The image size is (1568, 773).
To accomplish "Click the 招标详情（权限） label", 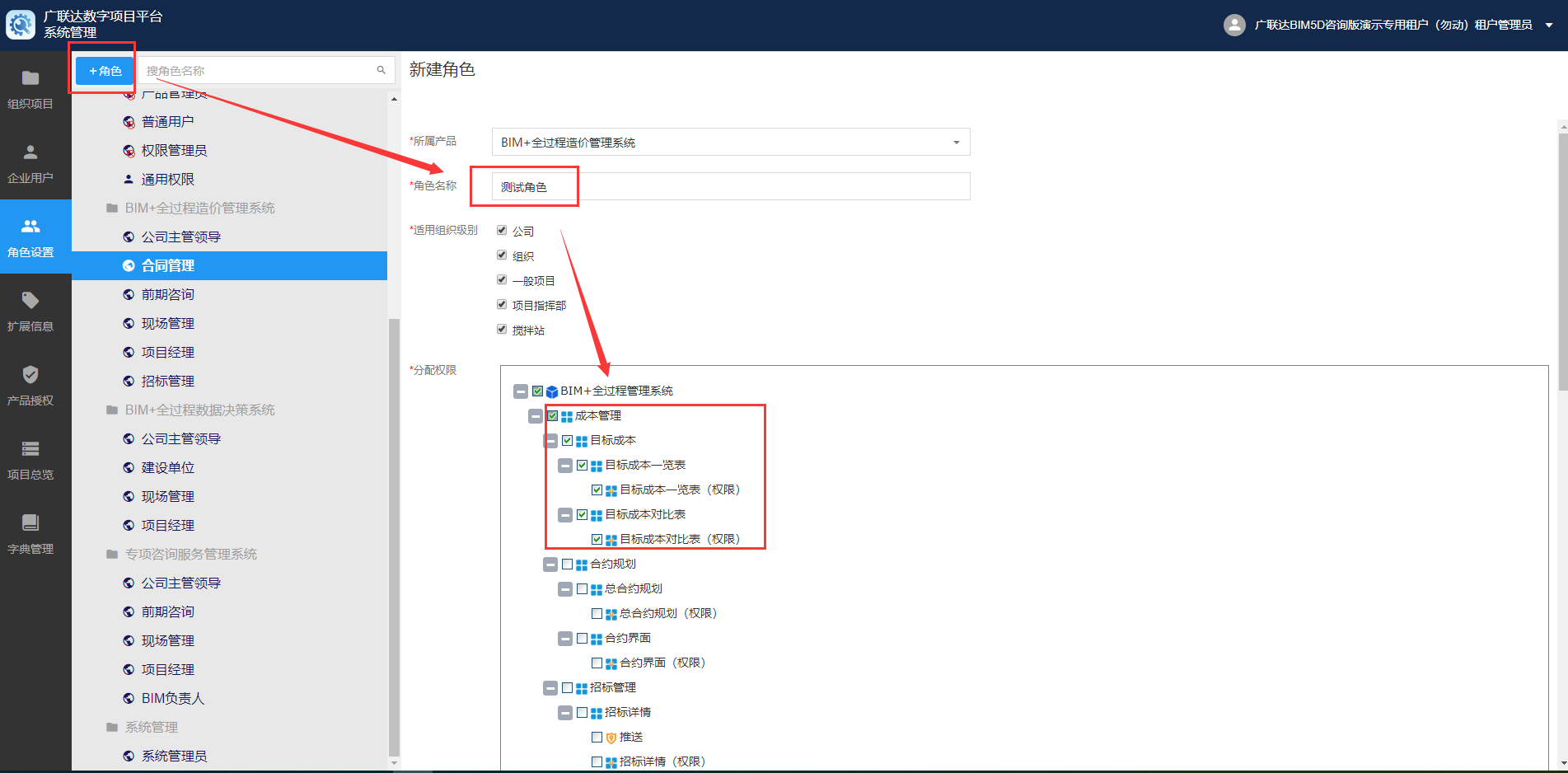I will (665, 761).
